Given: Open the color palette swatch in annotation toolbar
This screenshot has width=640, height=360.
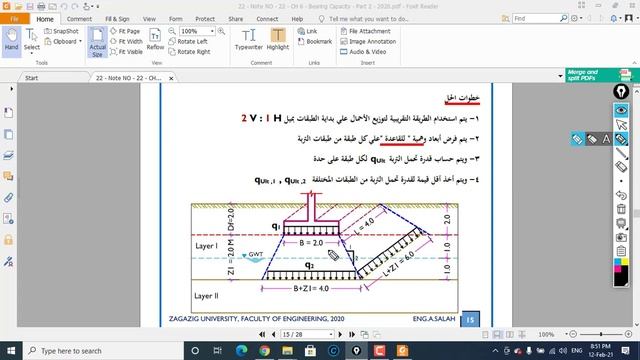Looking at the screenshot, I should click(621, 271).
